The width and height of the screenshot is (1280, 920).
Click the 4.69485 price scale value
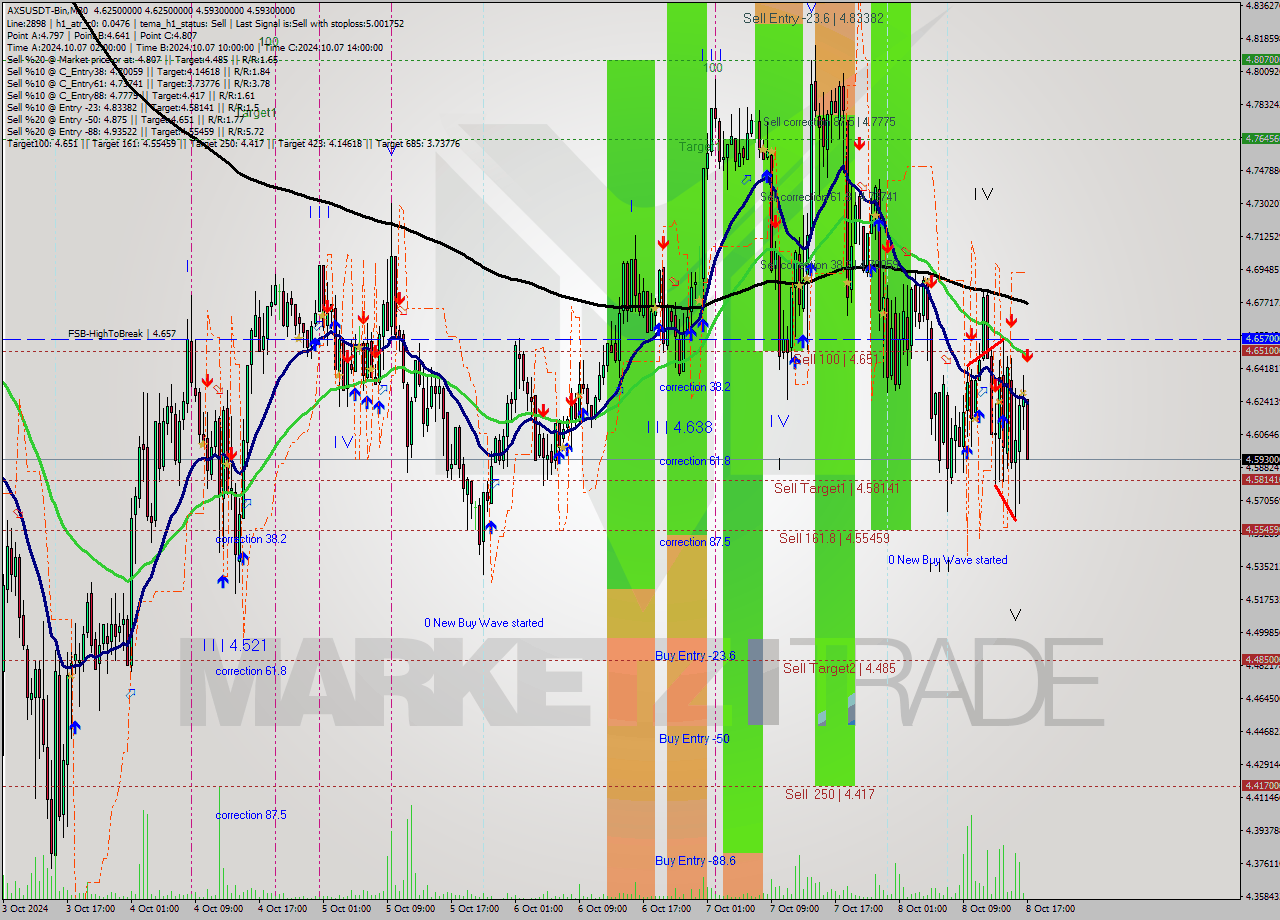1262,269
